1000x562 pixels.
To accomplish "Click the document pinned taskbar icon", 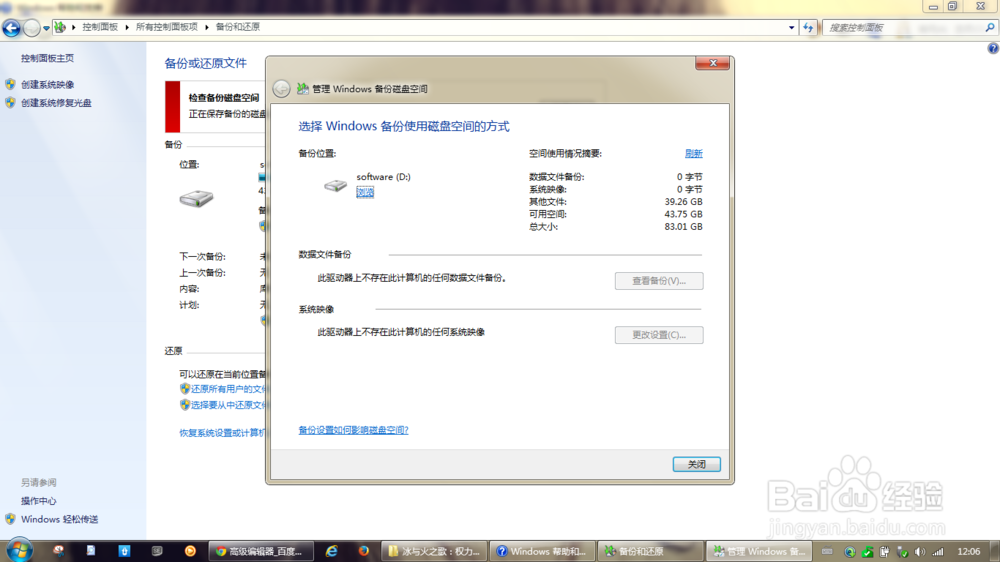I will click(x=91, y=551).
